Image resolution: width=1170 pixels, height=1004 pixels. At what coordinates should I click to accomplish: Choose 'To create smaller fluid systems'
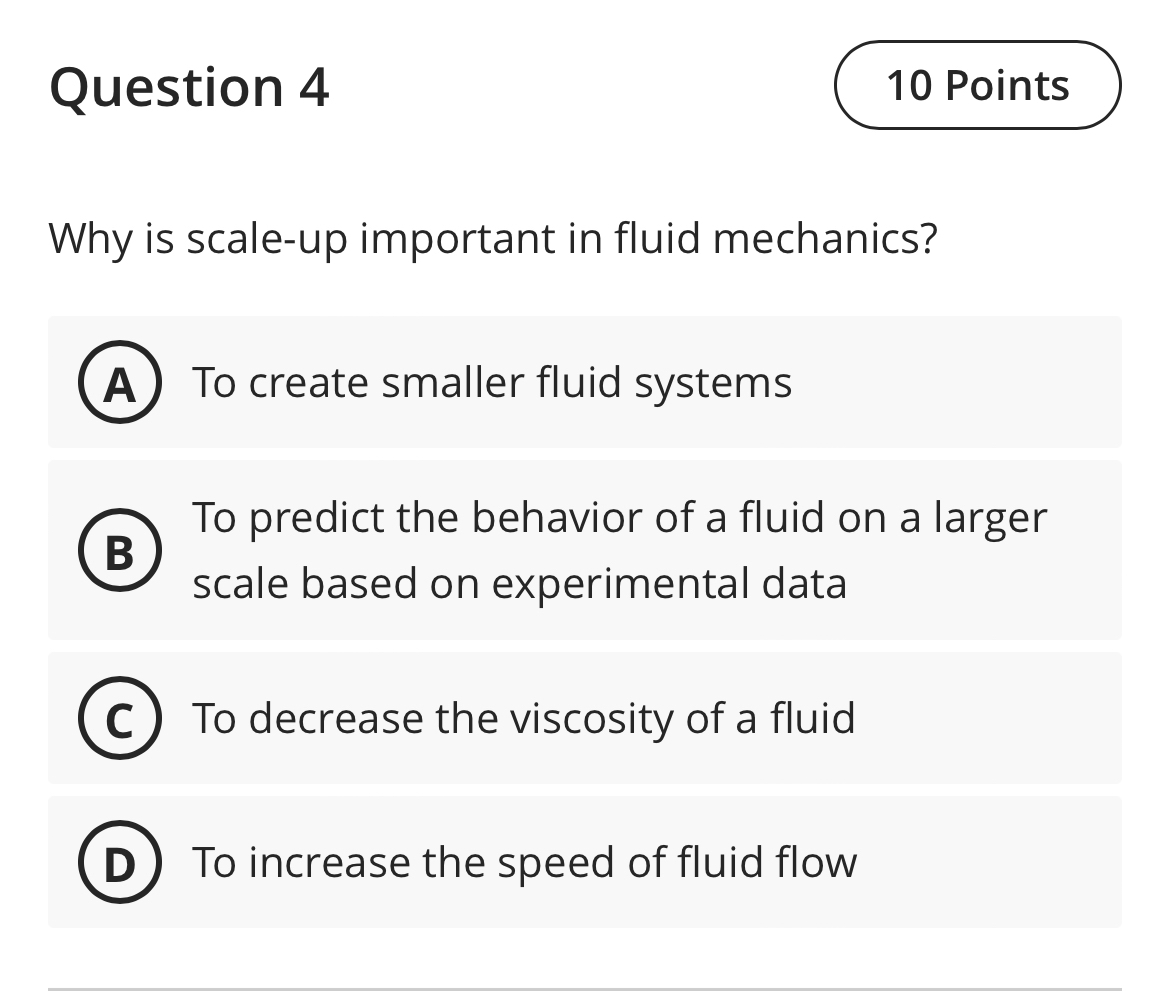491,382
